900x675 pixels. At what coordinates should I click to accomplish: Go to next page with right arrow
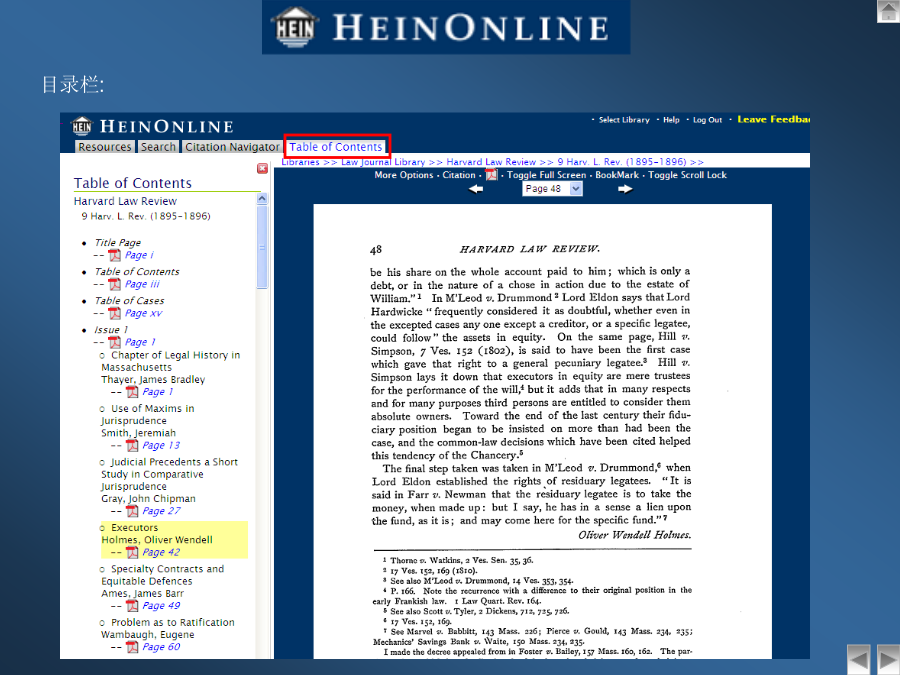pyautogui.click(x=625, y=189)
